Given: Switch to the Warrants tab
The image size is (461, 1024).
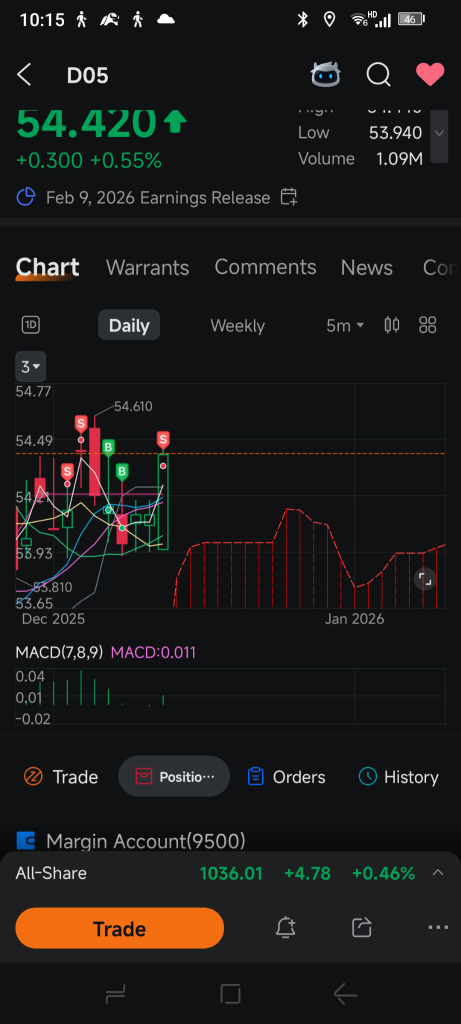Looking at the screenshot, I should (x=148, y=268).
